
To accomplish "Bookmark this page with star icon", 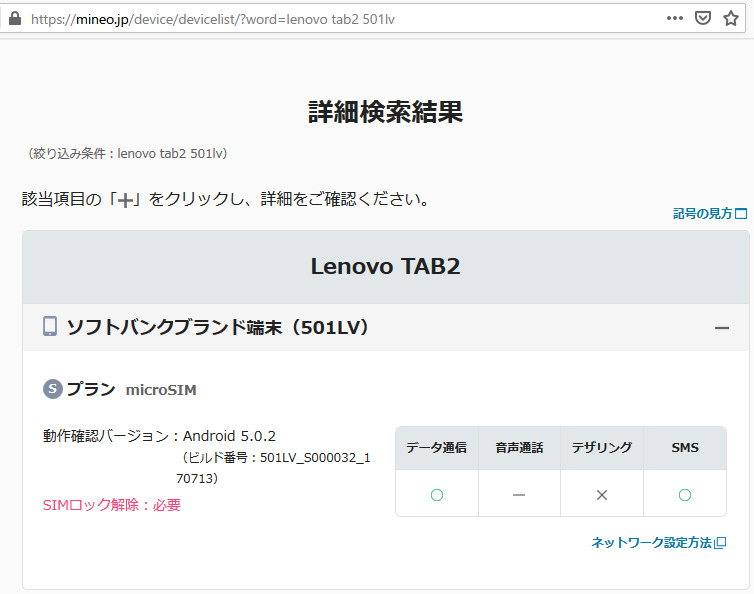I will click(x=731, y=18).
